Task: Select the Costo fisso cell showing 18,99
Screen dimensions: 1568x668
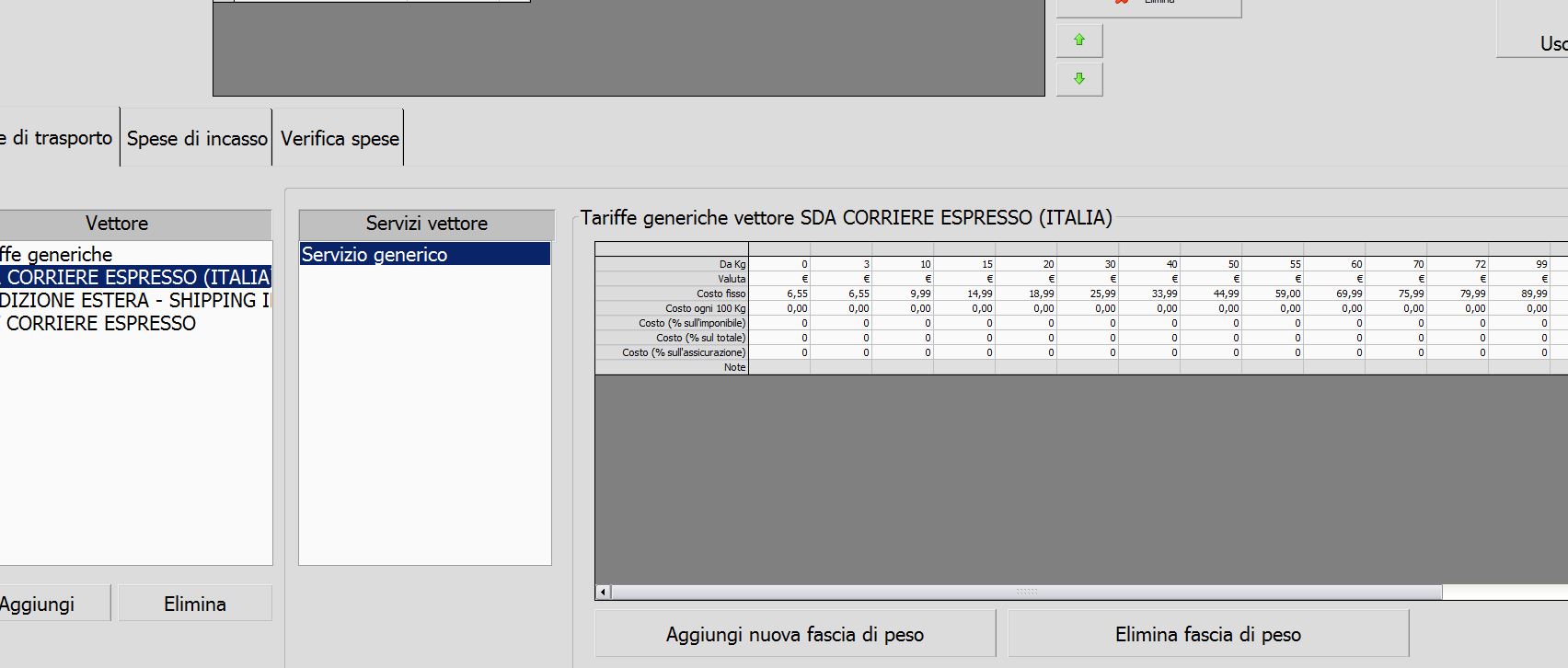Action: 1026,294
